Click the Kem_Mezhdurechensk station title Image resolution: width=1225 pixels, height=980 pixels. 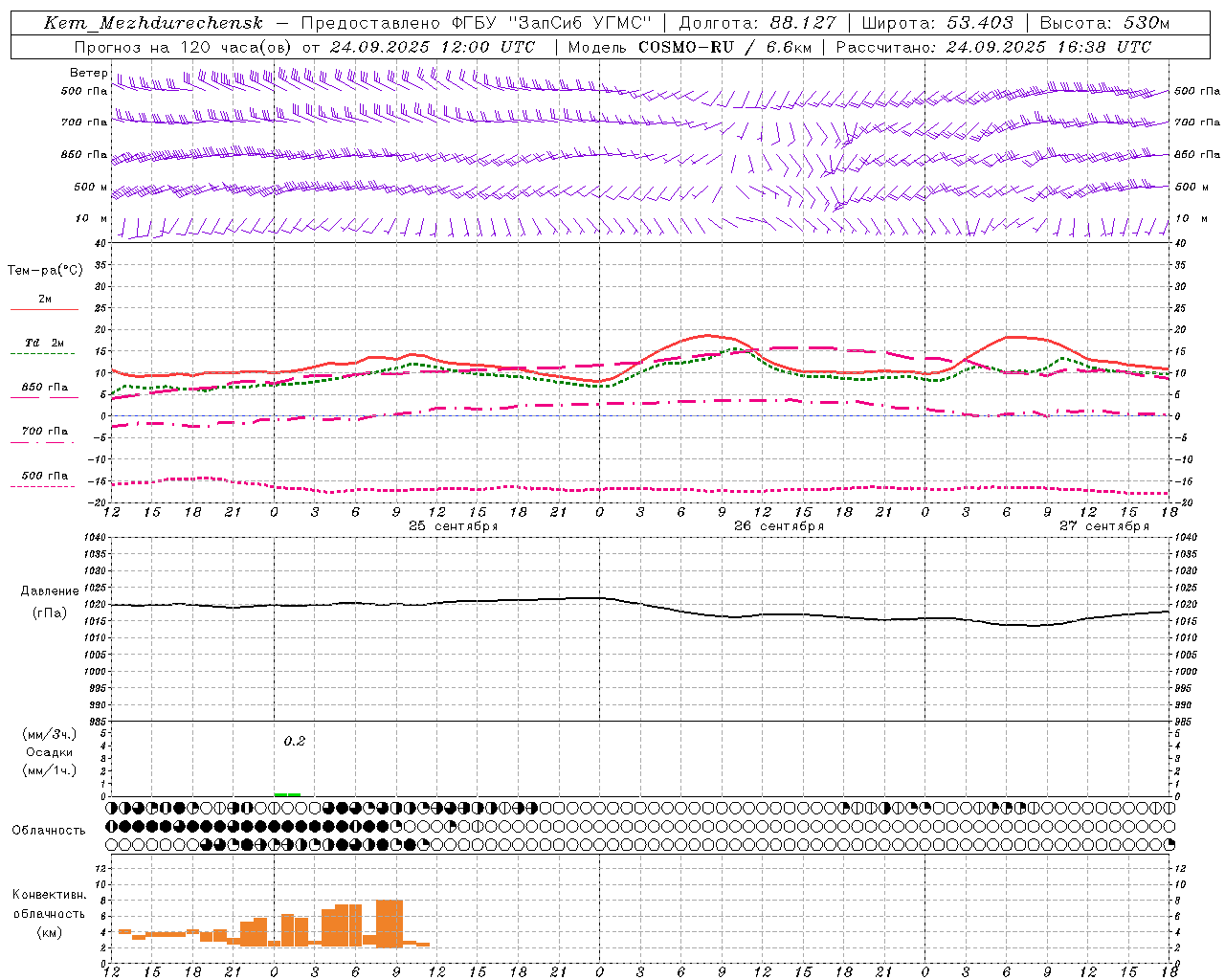point(153,23)
